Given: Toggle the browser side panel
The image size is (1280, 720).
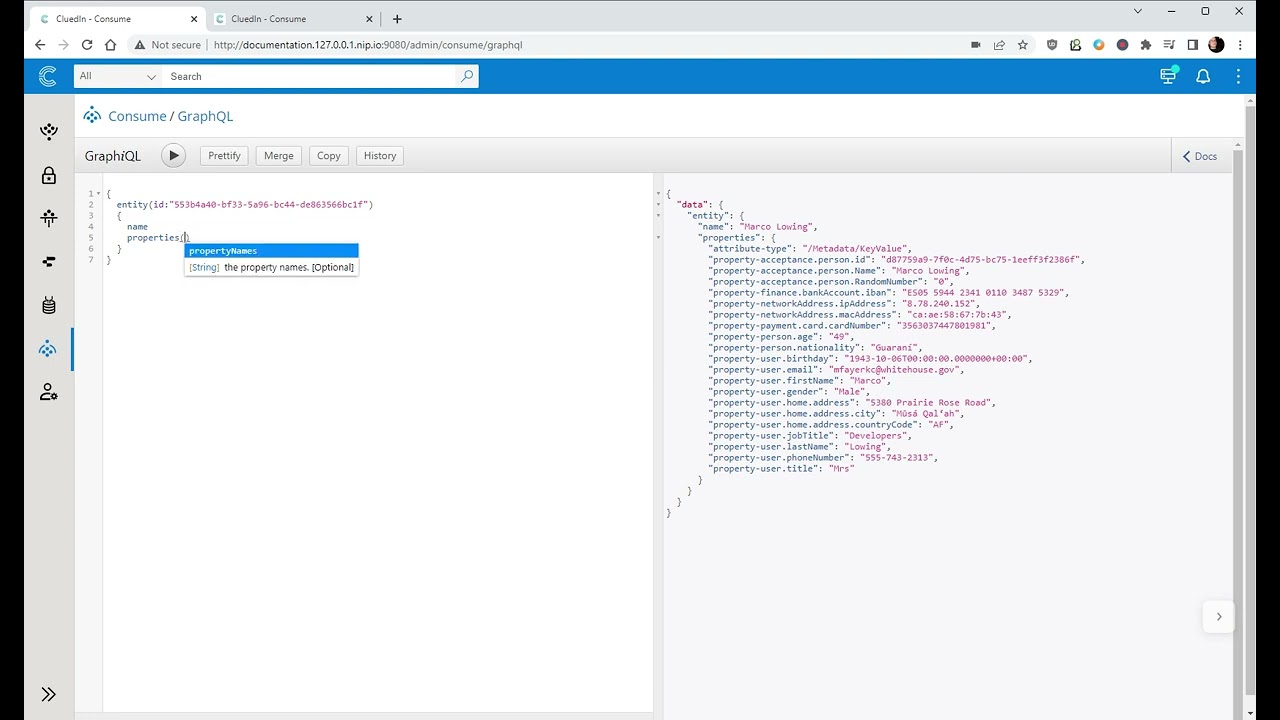Looking at the screenshot, I should pyautogui.click(x=1193, y=45).
